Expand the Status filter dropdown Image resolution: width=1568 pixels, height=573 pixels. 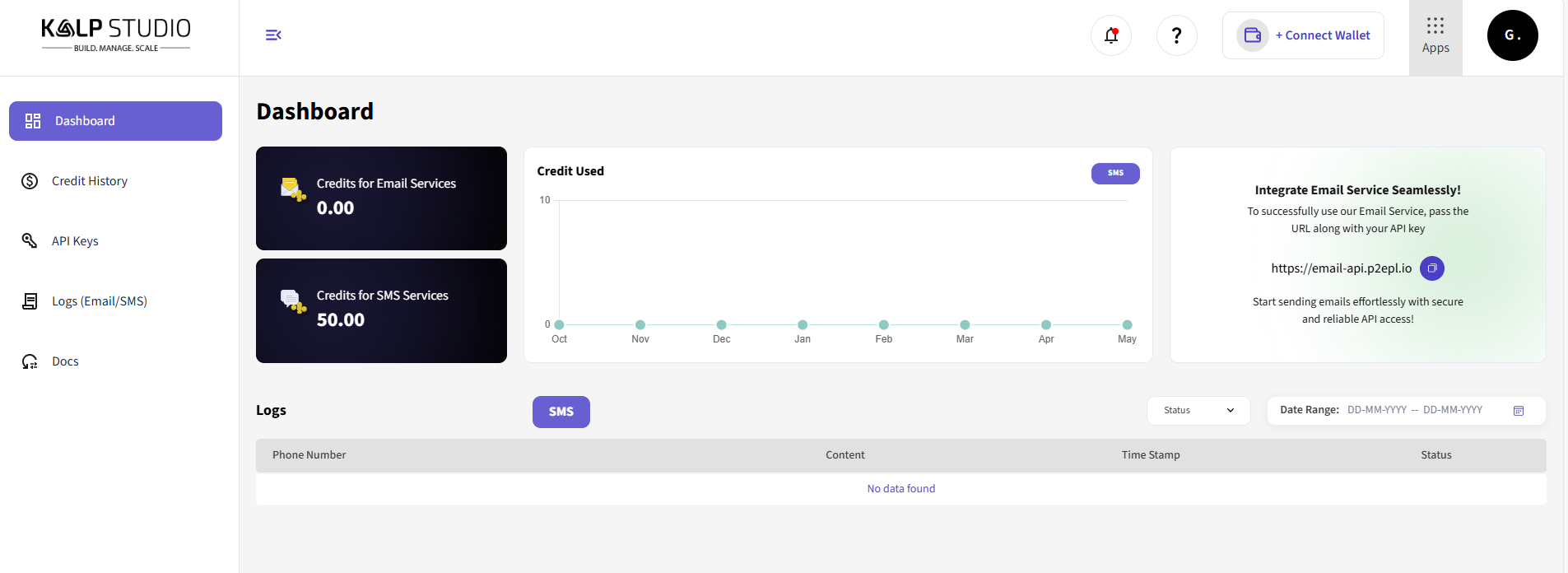pos(1198,410)
